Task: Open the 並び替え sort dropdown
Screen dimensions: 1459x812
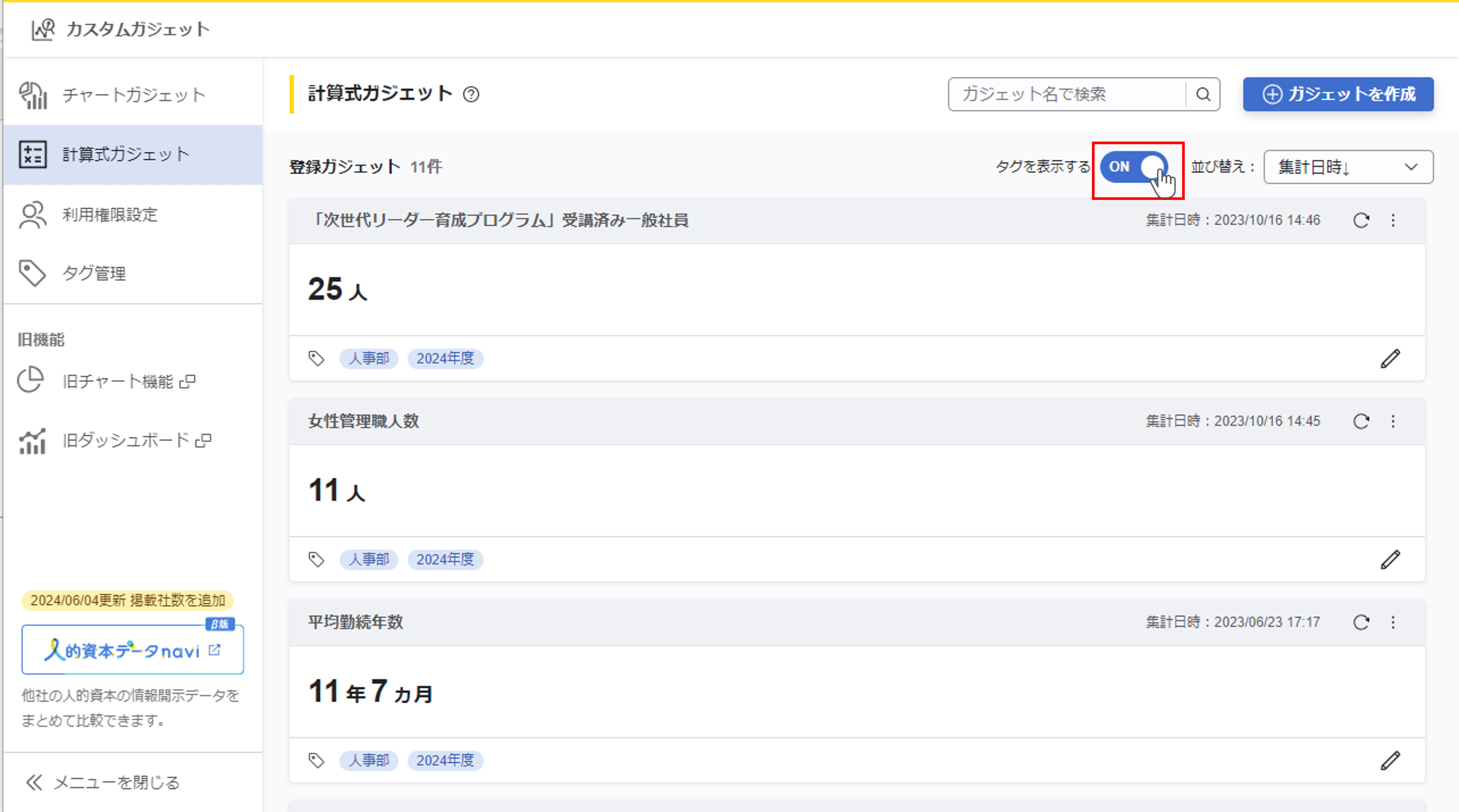Action: click(x=1348, y=167)
